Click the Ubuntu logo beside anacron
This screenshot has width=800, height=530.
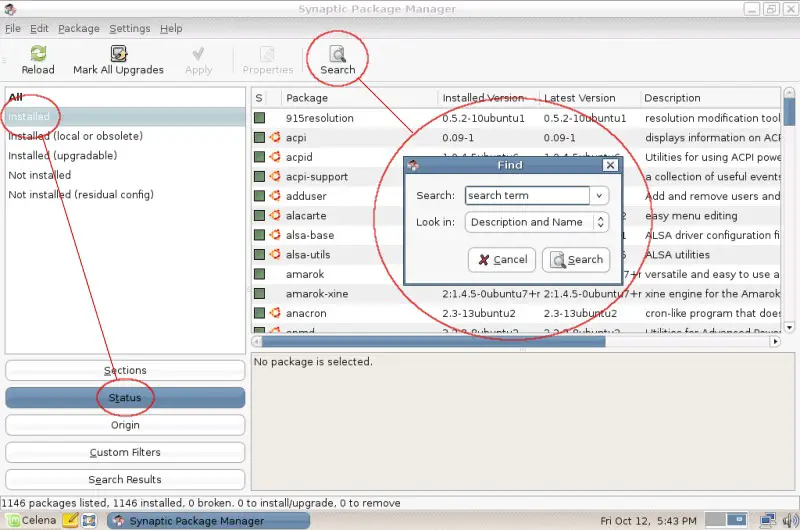[x=275, y=313]
